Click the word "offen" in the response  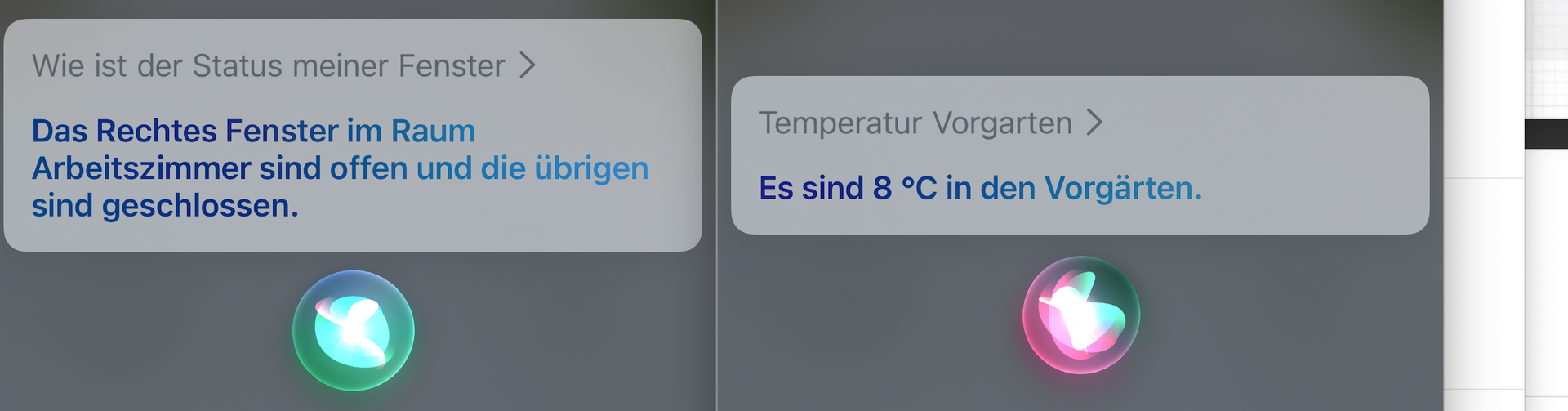pyautogui.click(x=368, y=168)
